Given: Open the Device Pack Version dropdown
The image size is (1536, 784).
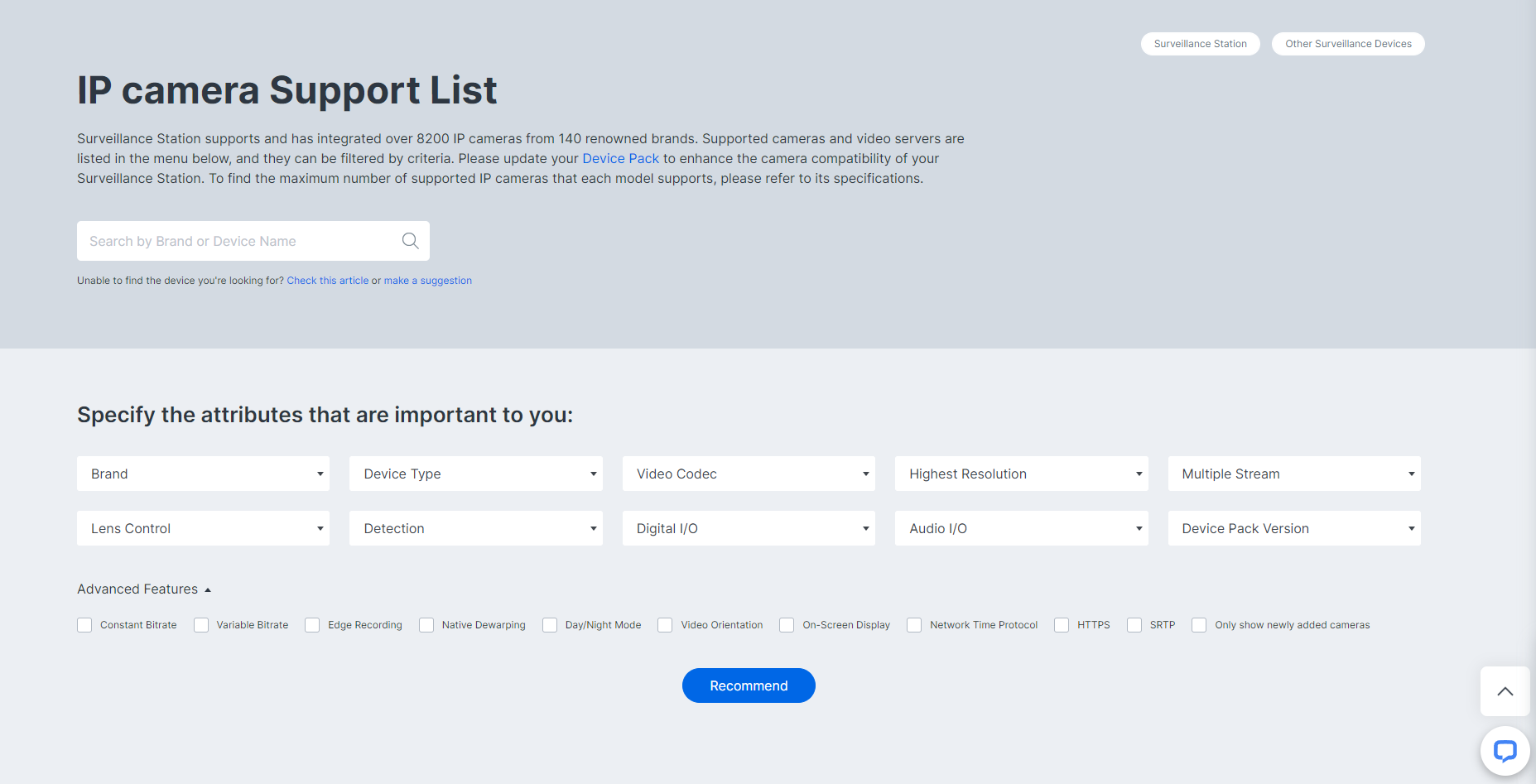Looking at the screenshot, I should [x=1294, y=528].
